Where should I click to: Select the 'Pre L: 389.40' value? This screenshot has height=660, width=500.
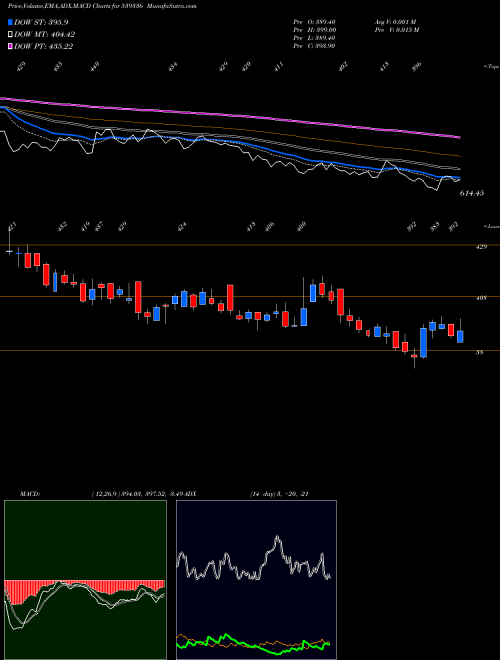click(x=314, y=38)
